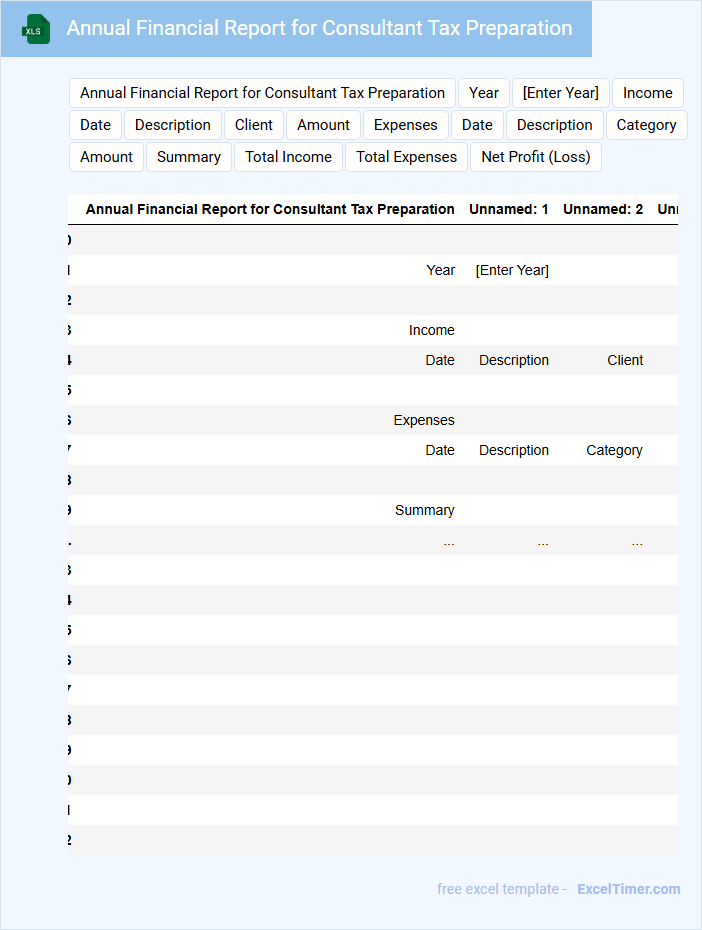Click the 'free excel template -' footer text

tap(502, 889)
